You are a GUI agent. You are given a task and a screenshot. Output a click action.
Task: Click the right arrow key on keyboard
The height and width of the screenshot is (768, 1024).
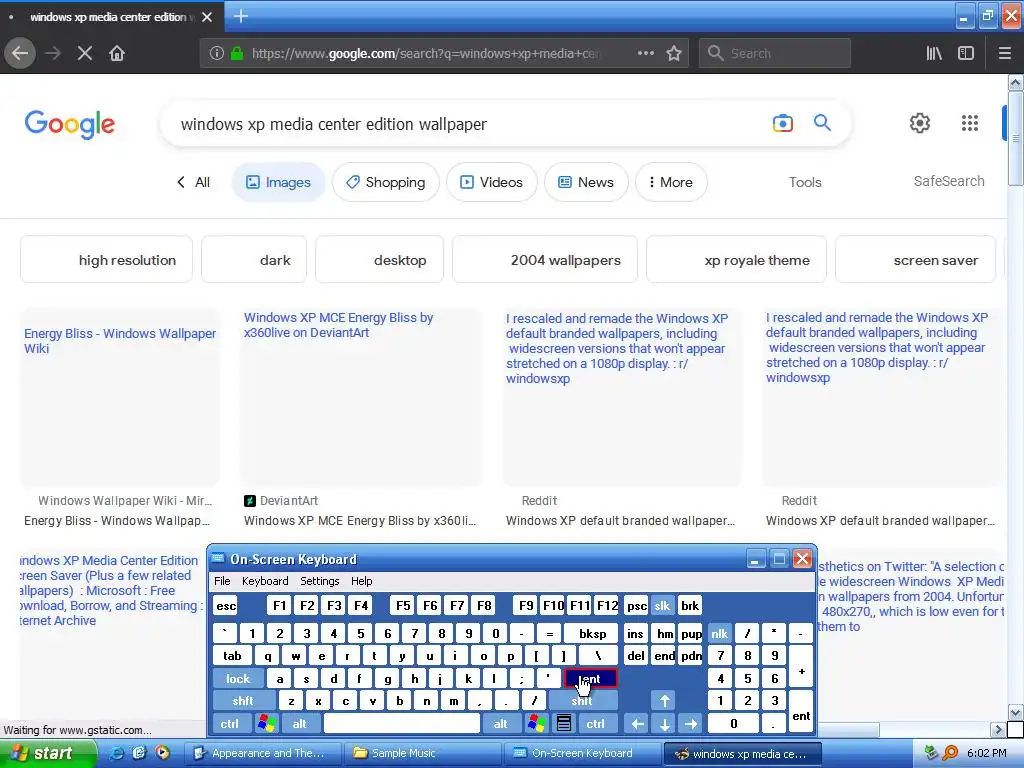point(691,723)
